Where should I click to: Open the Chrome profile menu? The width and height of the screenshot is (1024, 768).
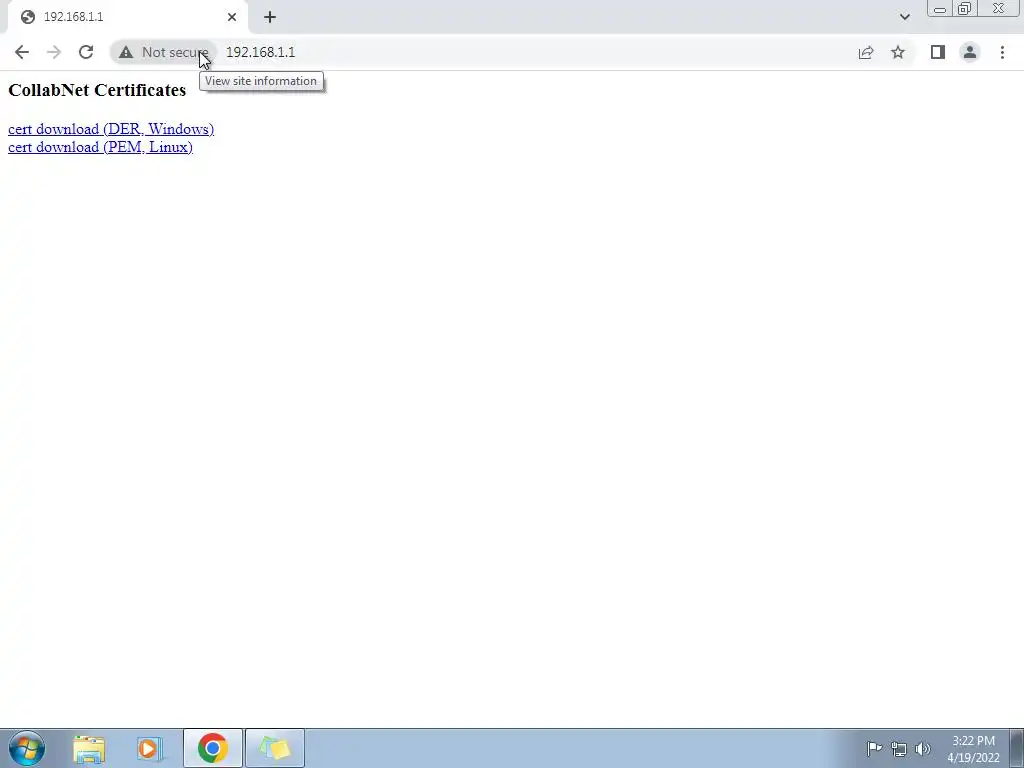970,52
